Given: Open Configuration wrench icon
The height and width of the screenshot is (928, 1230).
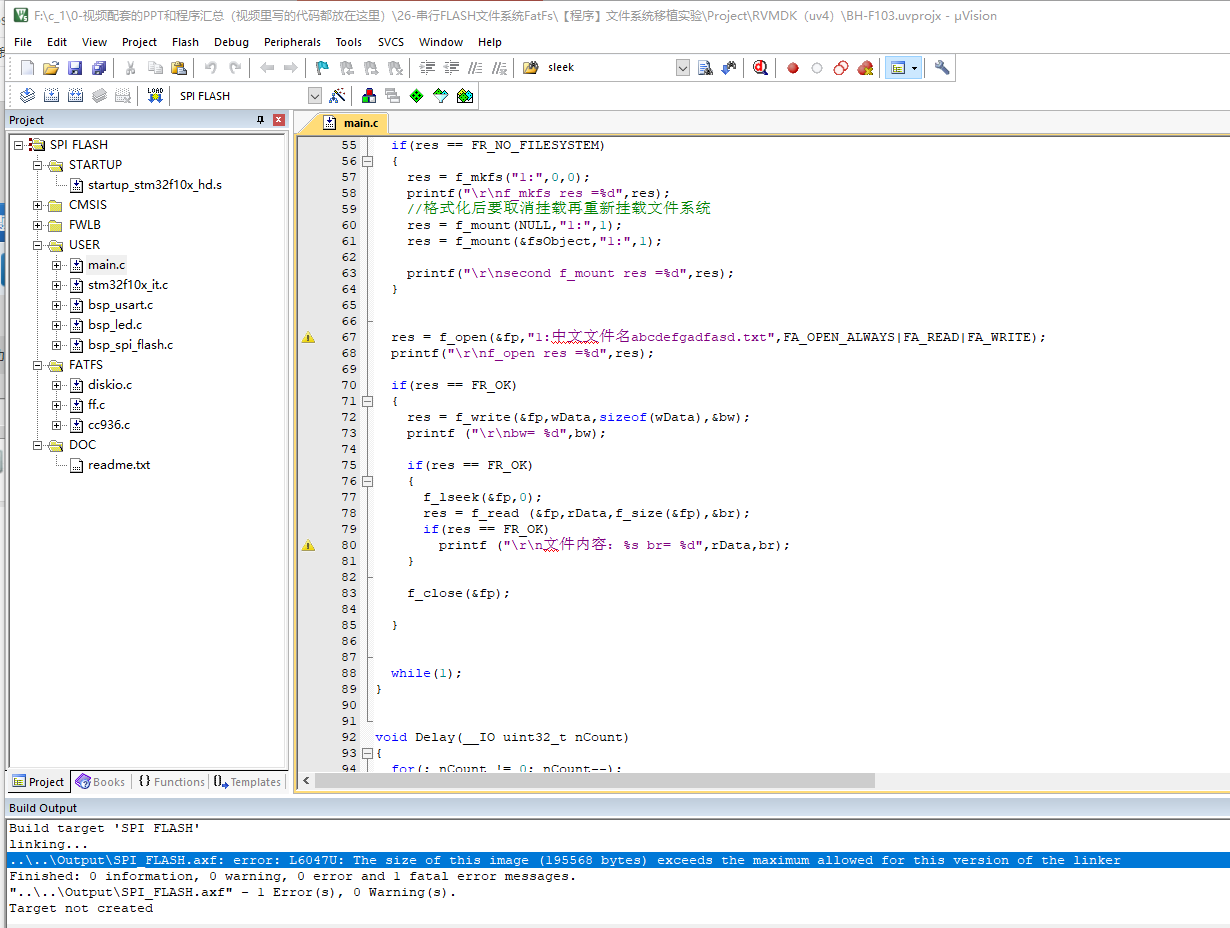Looking at the screenshot, I should tap(942, 68).
